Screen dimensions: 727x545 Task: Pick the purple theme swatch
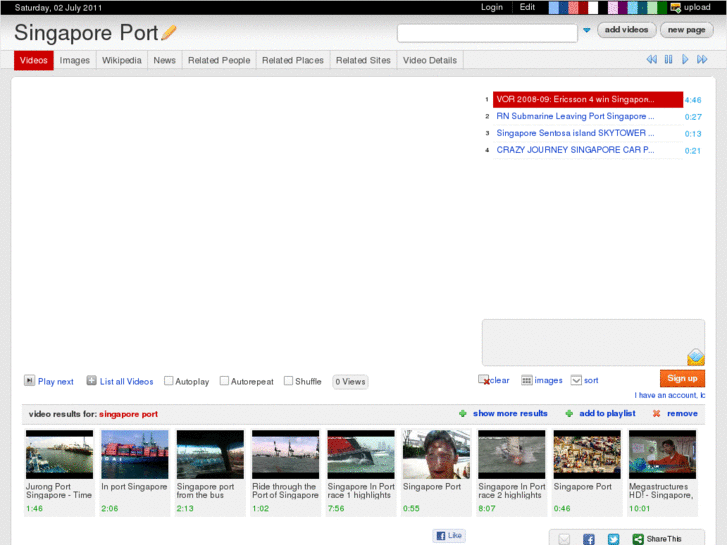pyautogui.click(x=623, y=7)
